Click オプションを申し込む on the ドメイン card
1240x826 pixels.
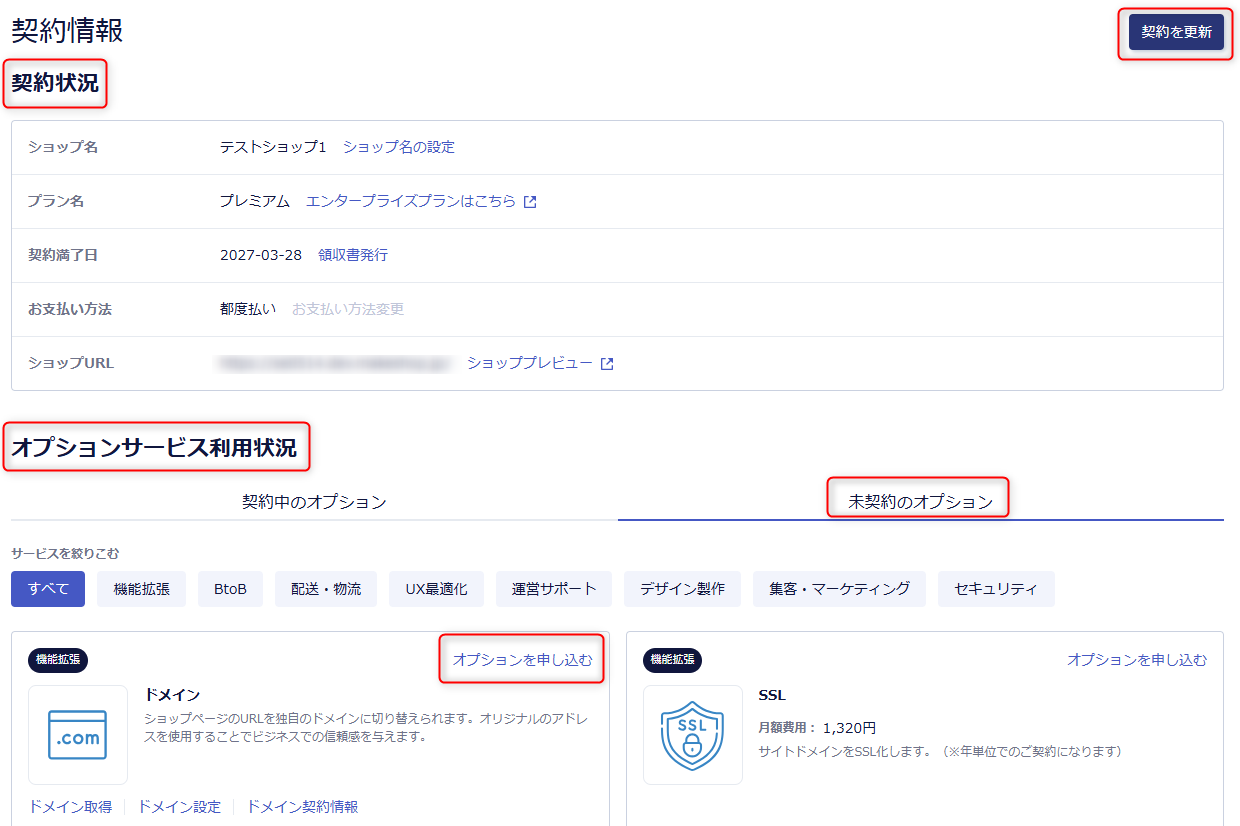522,660
